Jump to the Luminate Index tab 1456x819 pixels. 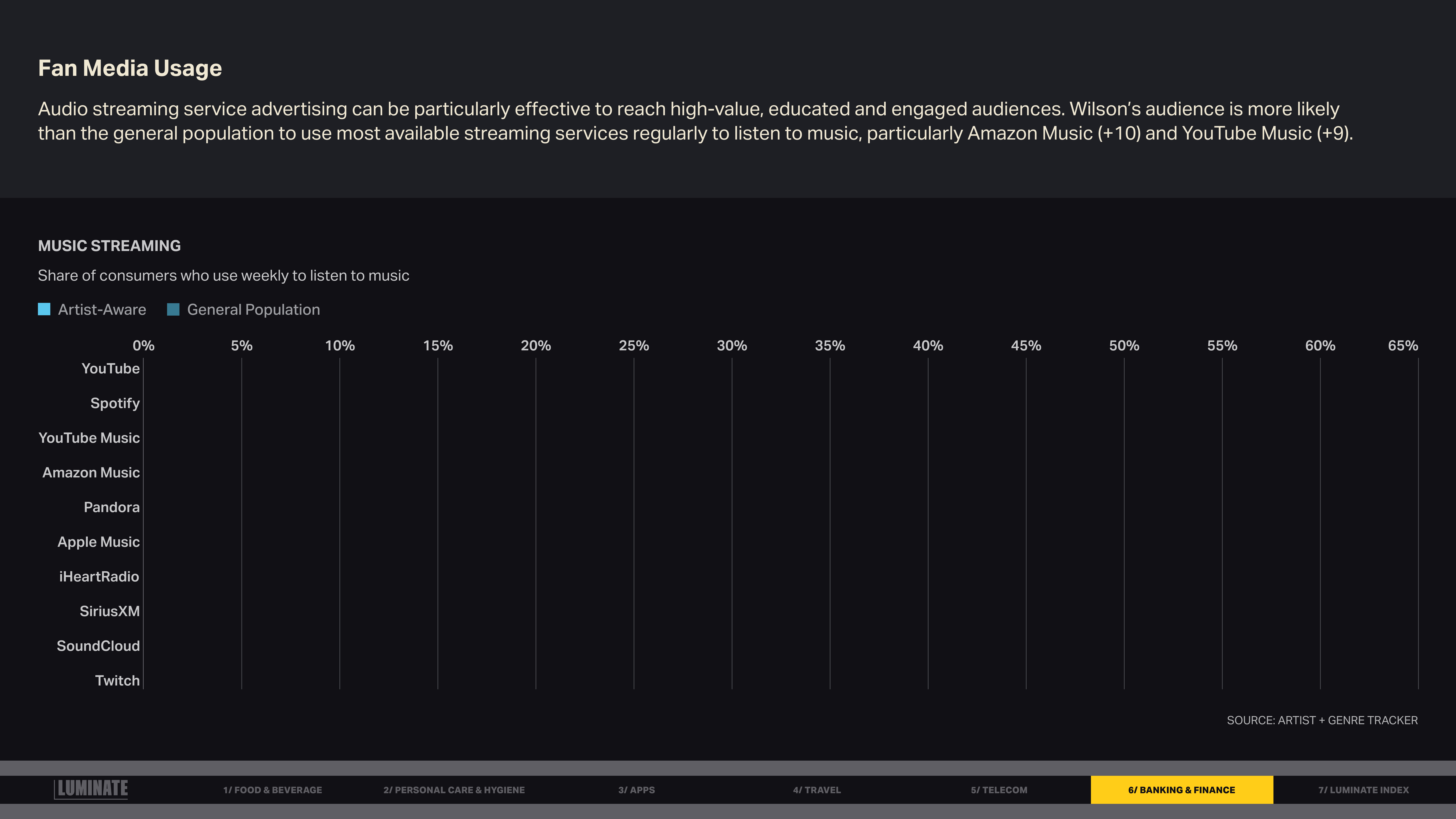click(1363, 790)
